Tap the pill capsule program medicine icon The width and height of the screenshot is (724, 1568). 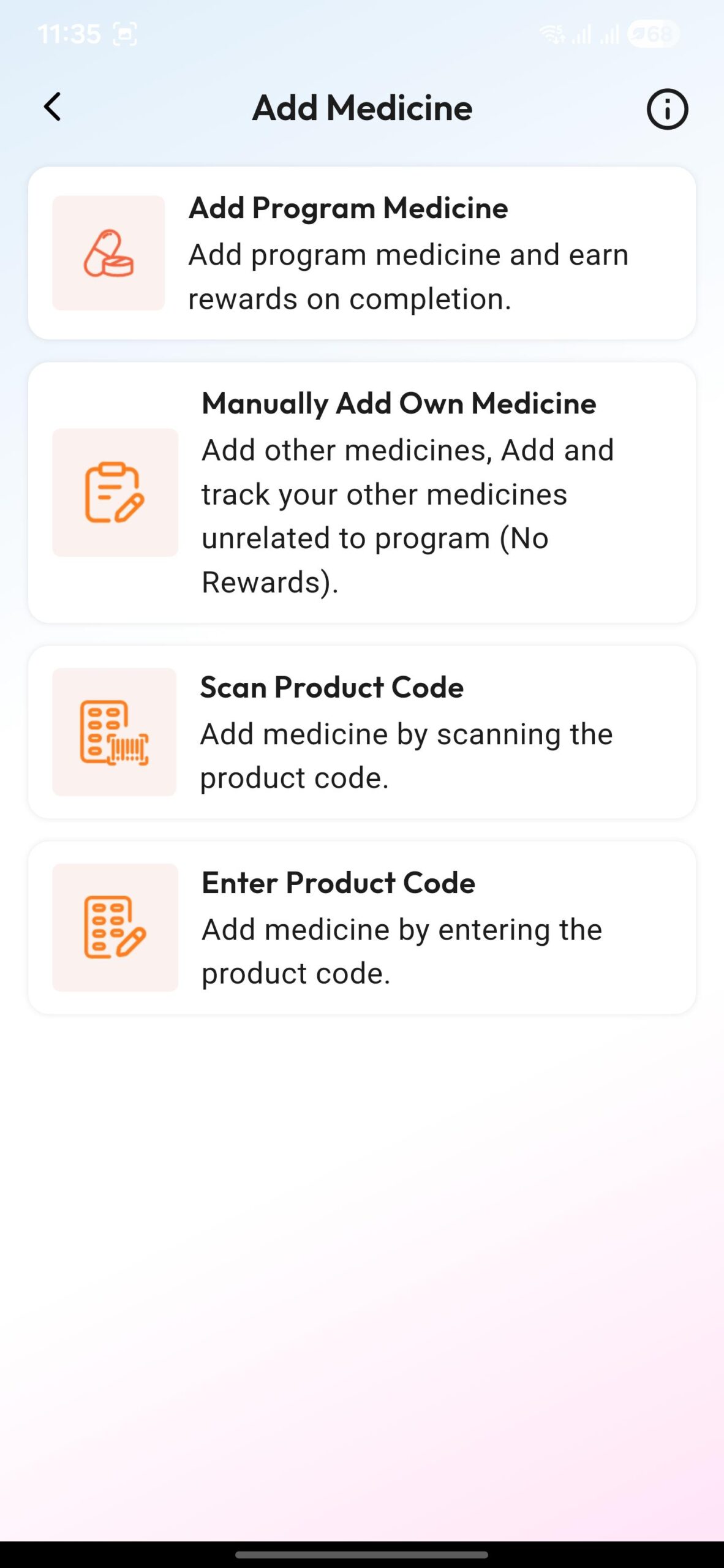(x=108, y=253)
